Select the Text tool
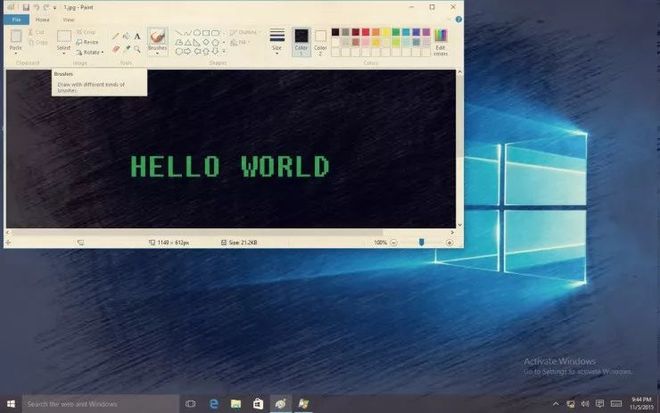 click(137, 36)
